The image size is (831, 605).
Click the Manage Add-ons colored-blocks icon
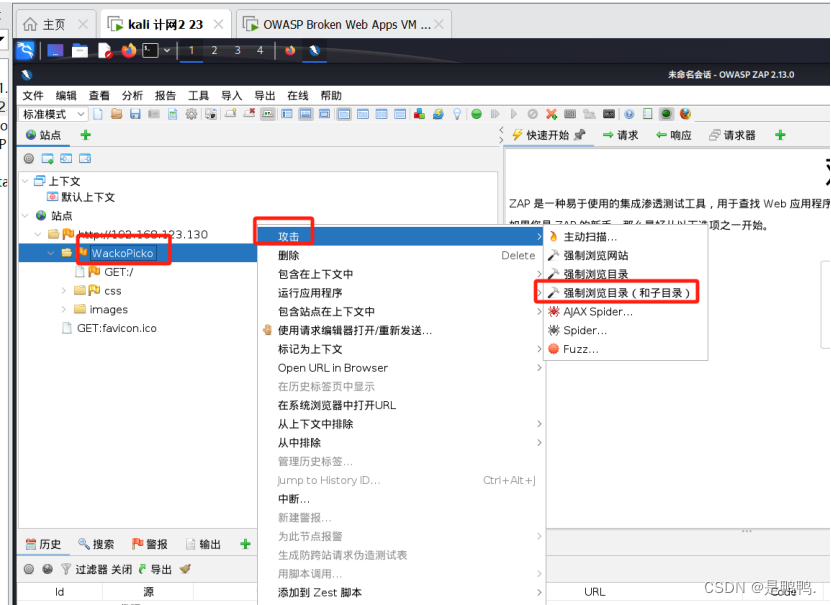click(x=419, y=114)
